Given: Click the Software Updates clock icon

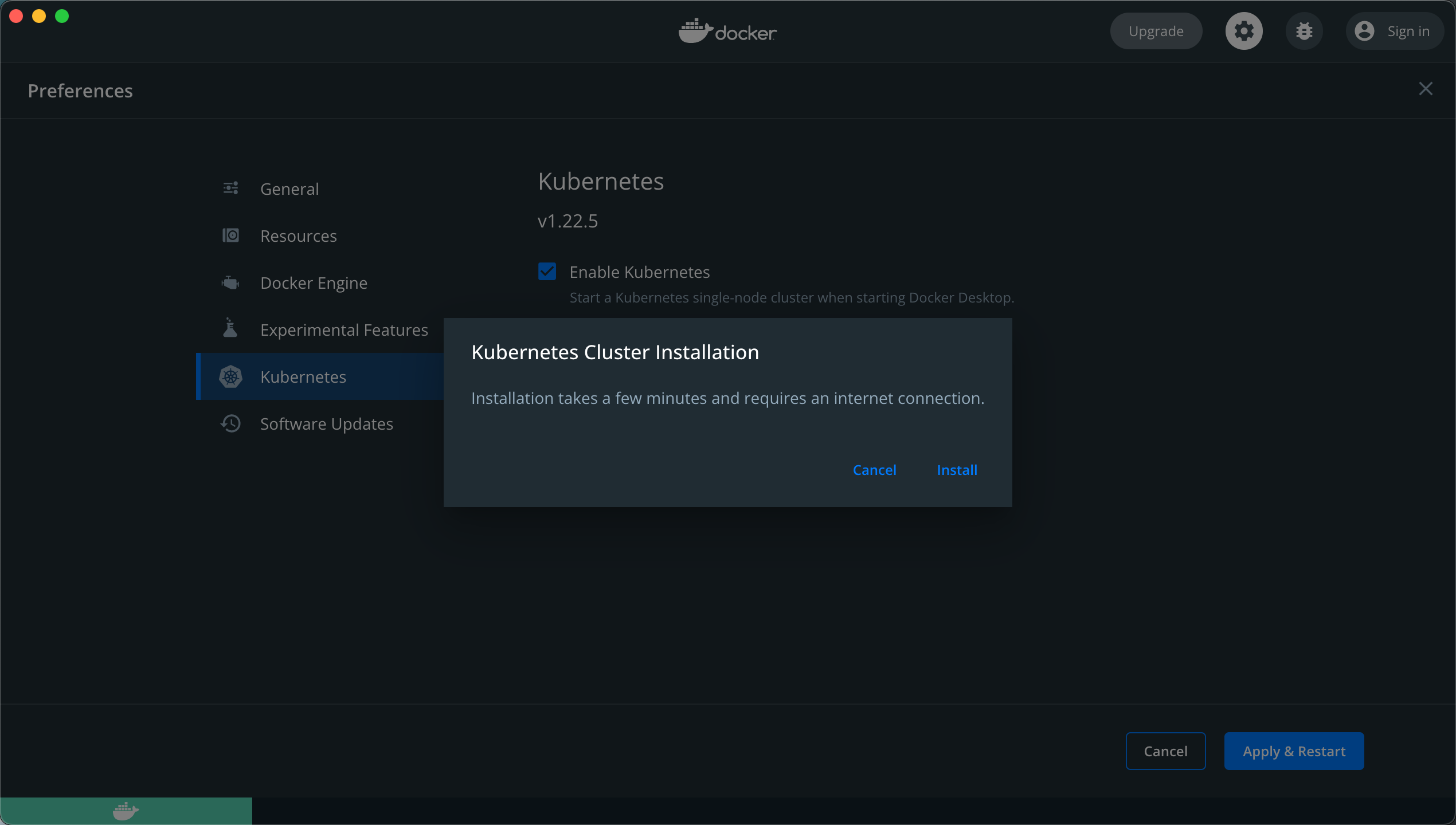Looking at the screenshot, I should click(x=230, y=423).
